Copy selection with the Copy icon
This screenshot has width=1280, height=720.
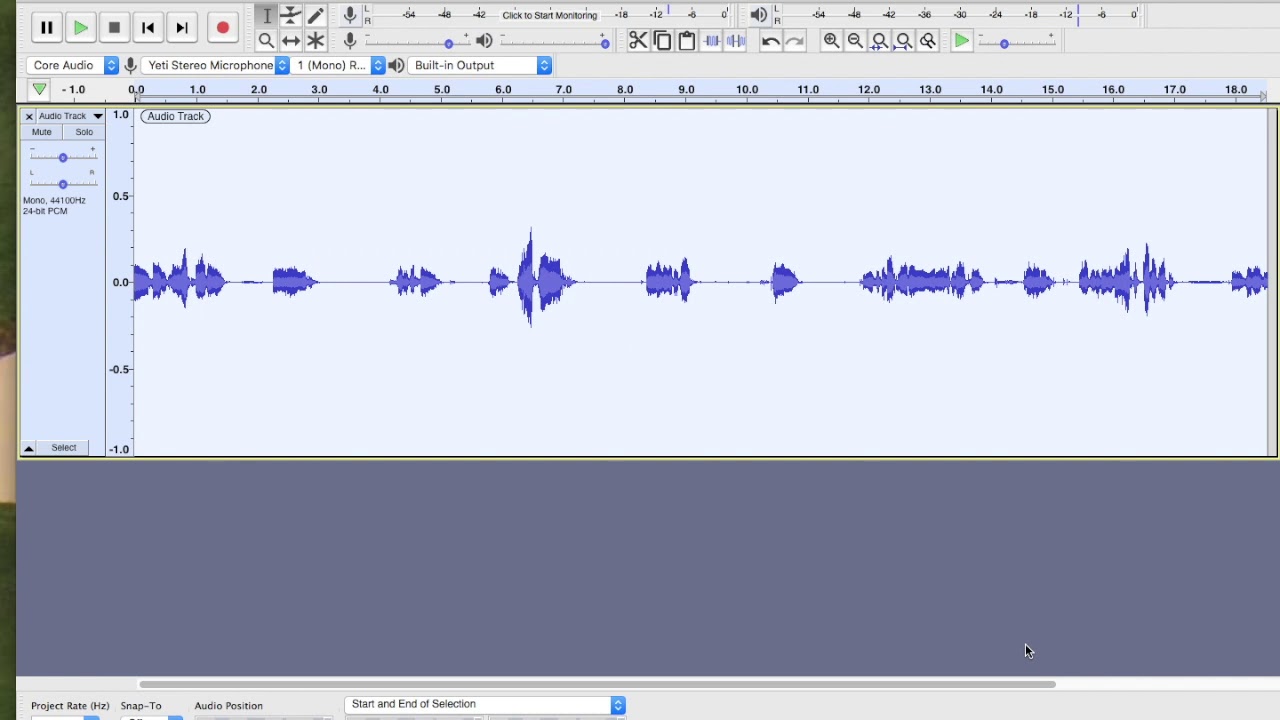point(662,41)
